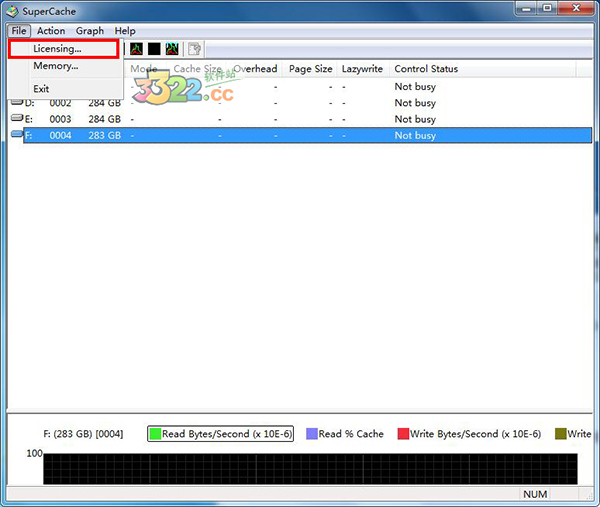Open the File menu

(19, 31)
